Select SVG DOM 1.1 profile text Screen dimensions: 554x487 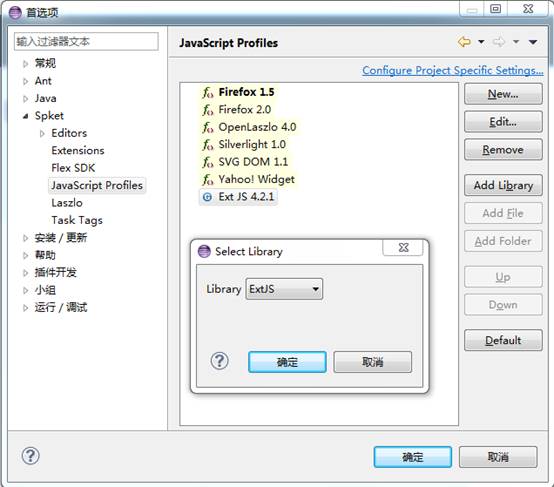[x=253, y=162]
